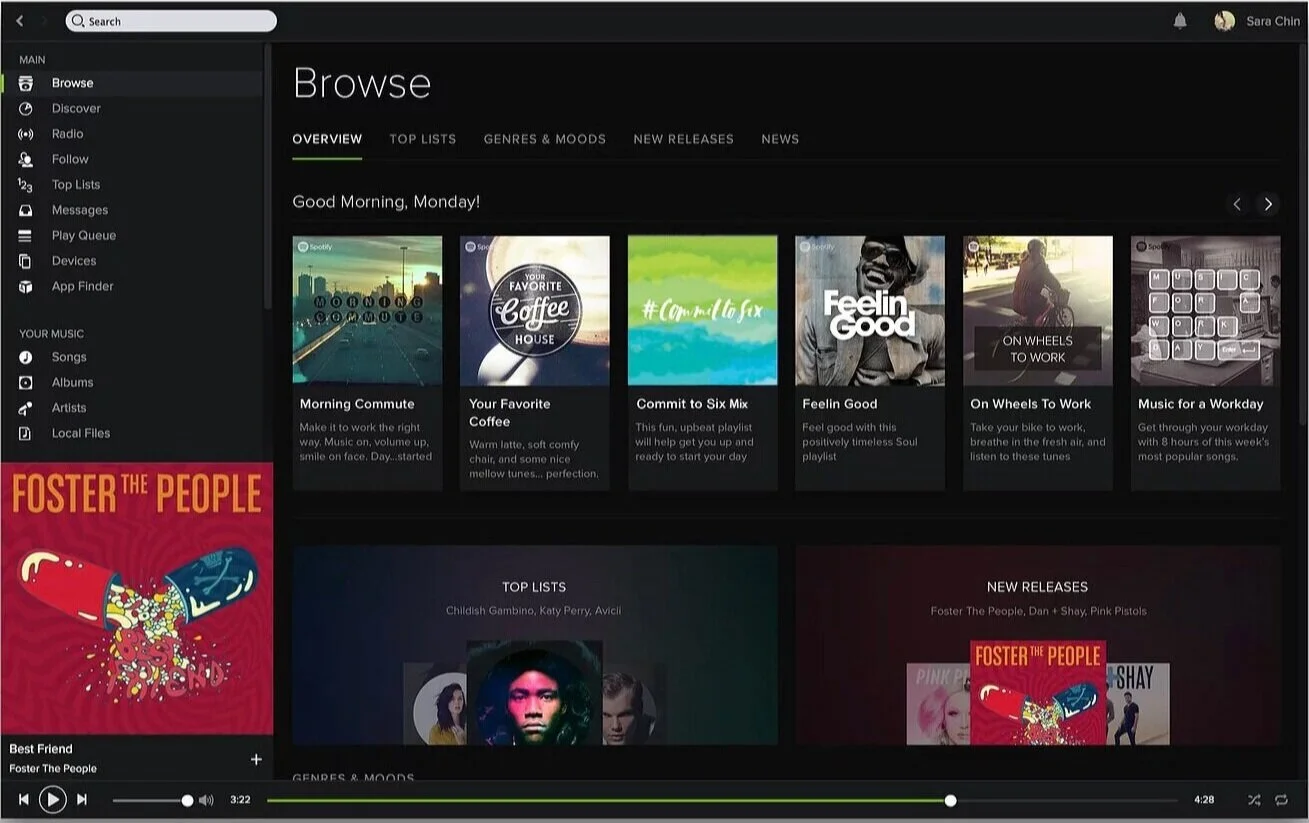Click the Follow sidebar icon
Screen dimensions: 1309x823
pyautogui.click(x=26, y=159)
